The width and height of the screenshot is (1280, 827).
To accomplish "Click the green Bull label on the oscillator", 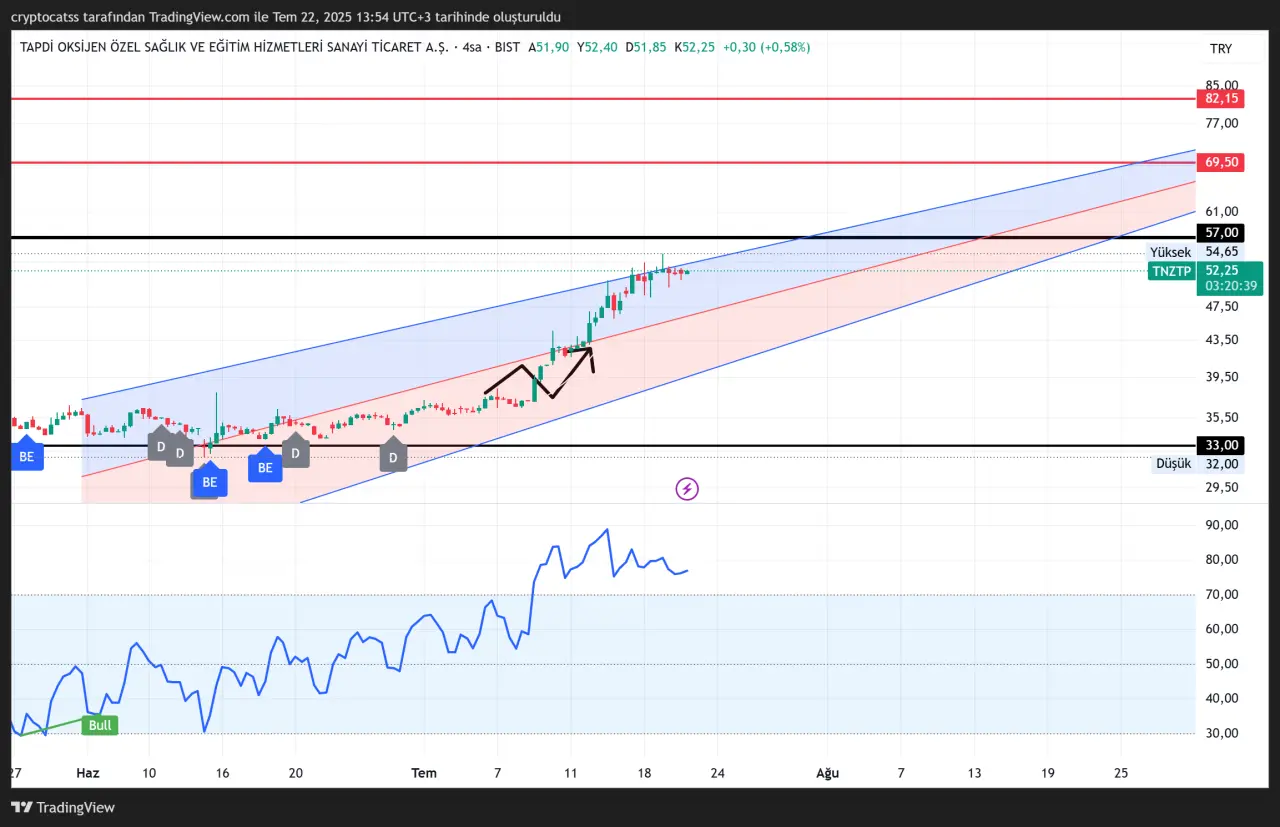I will [x=100, y=725].
